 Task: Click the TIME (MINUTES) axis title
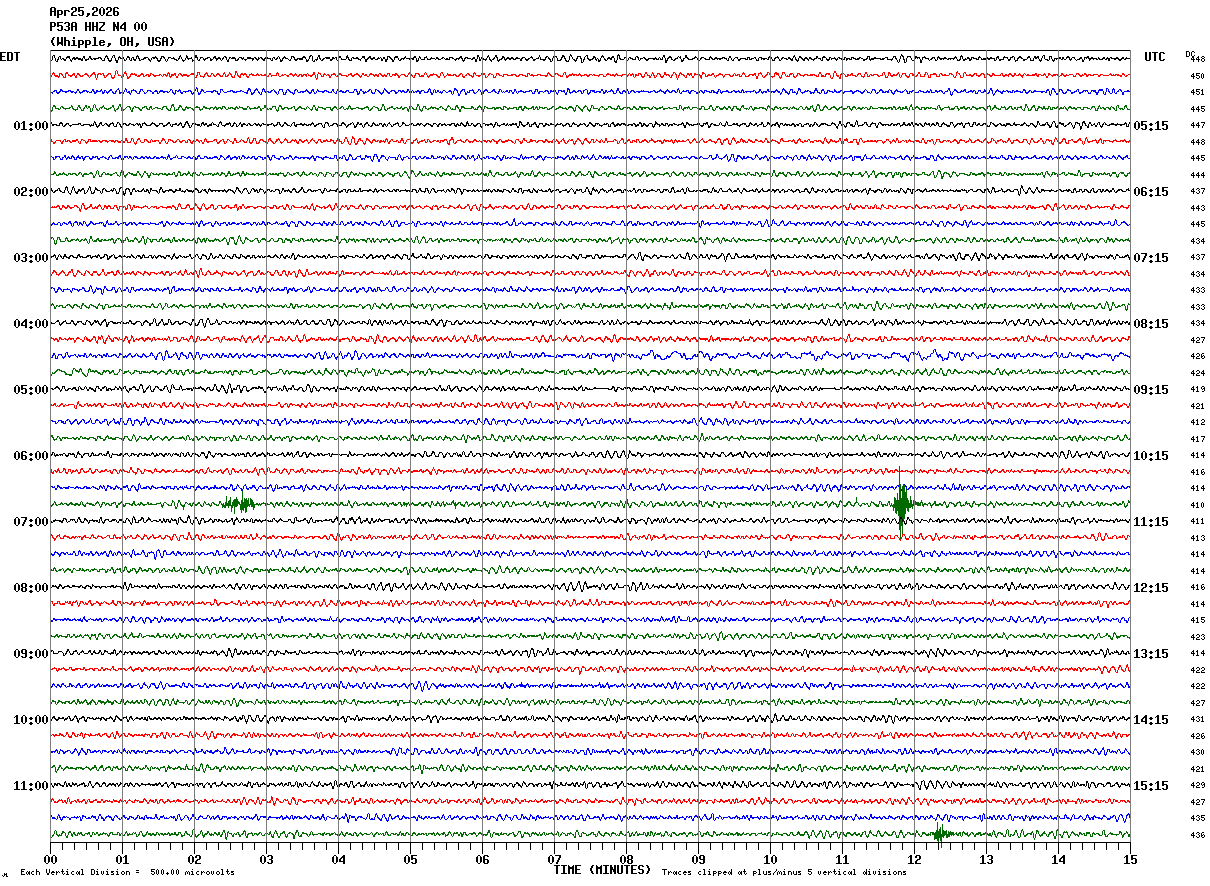[x=602, y=870]
